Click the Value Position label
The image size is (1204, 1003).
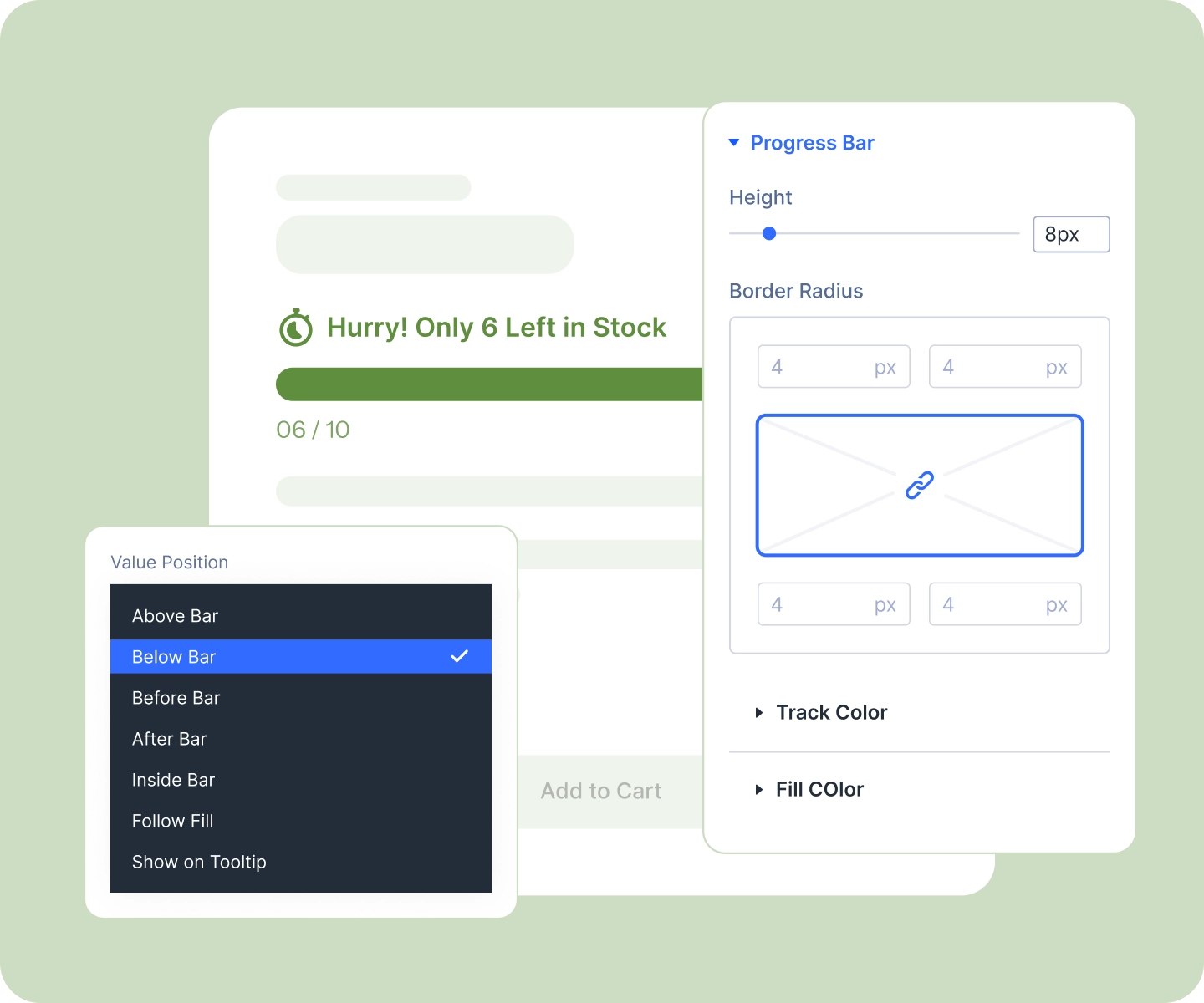coord(170,563)
